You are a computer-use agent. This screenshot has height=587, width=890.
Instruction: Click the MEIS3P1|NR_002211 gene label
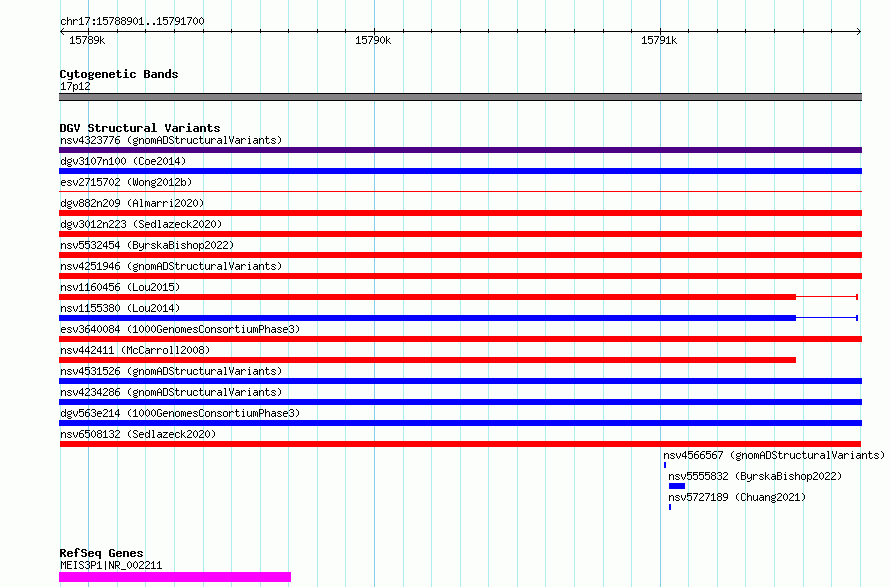(x=111, y=565)
